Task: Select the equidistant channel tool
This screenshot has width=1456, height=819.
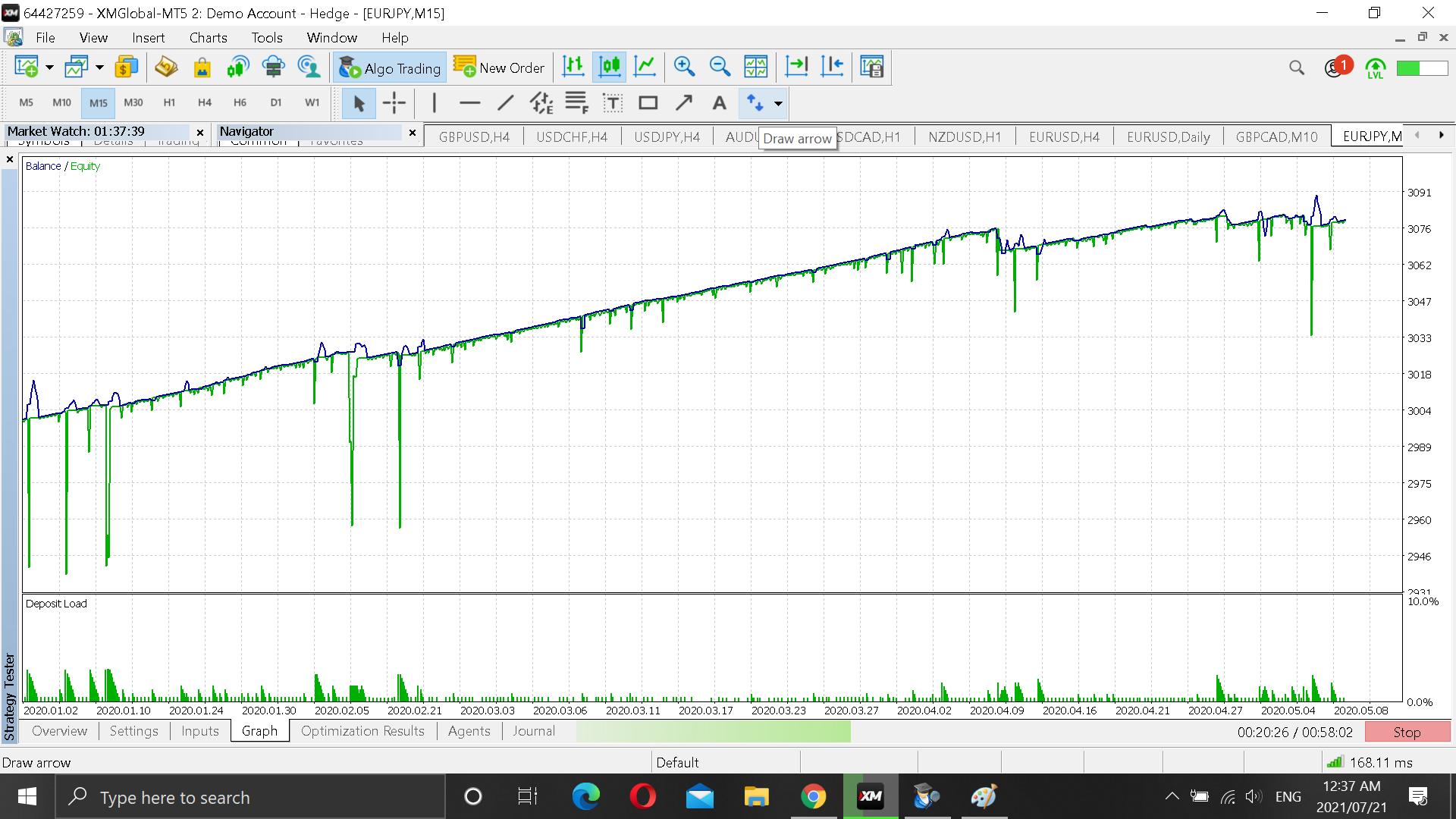Action: click(541, 103)
